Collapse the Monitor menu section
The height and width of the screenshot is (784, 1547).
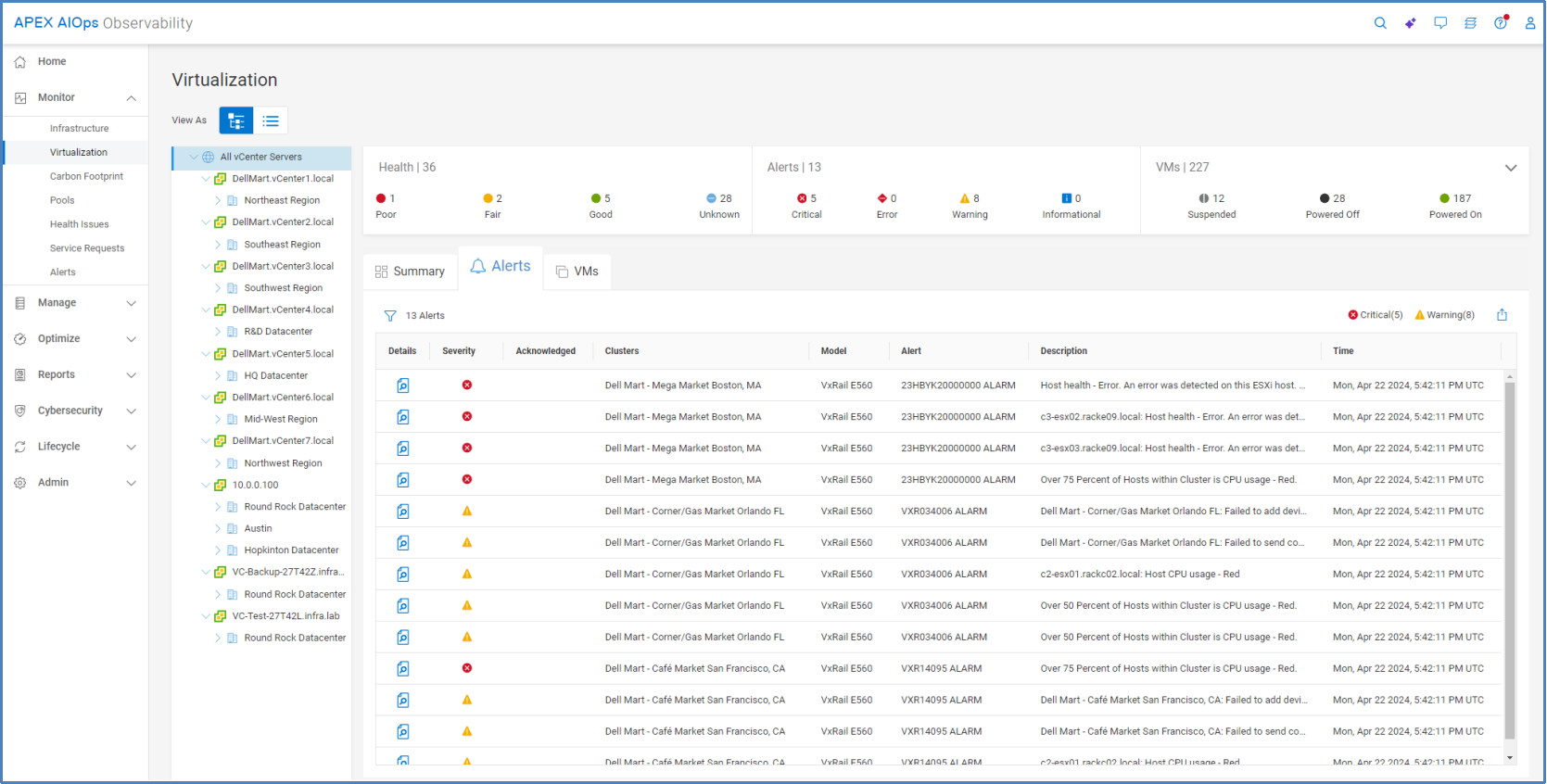[x=132, y=98]
